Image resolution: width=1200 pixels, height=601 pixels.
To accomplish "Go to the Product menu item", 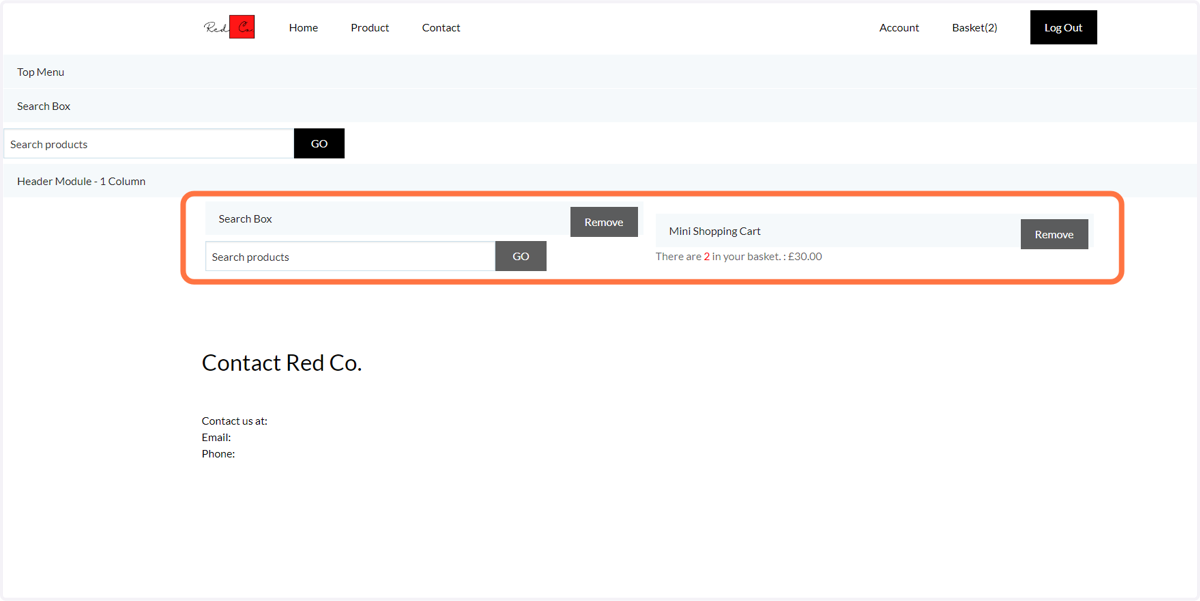I will coord(370,28).
